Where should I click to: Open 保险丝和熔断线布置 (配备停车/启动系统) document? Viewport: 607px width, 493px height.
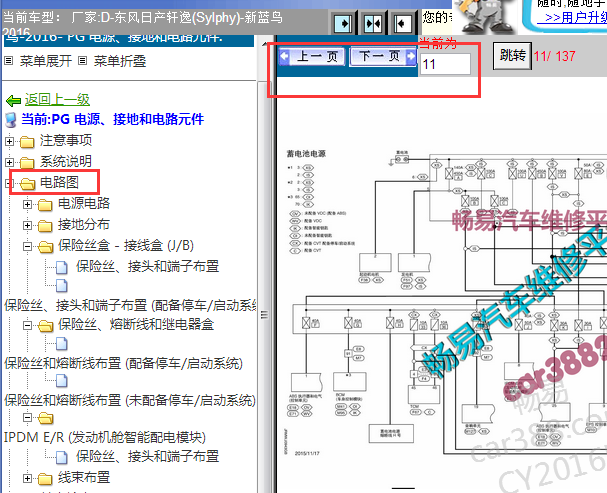click(x=123, y=363)
